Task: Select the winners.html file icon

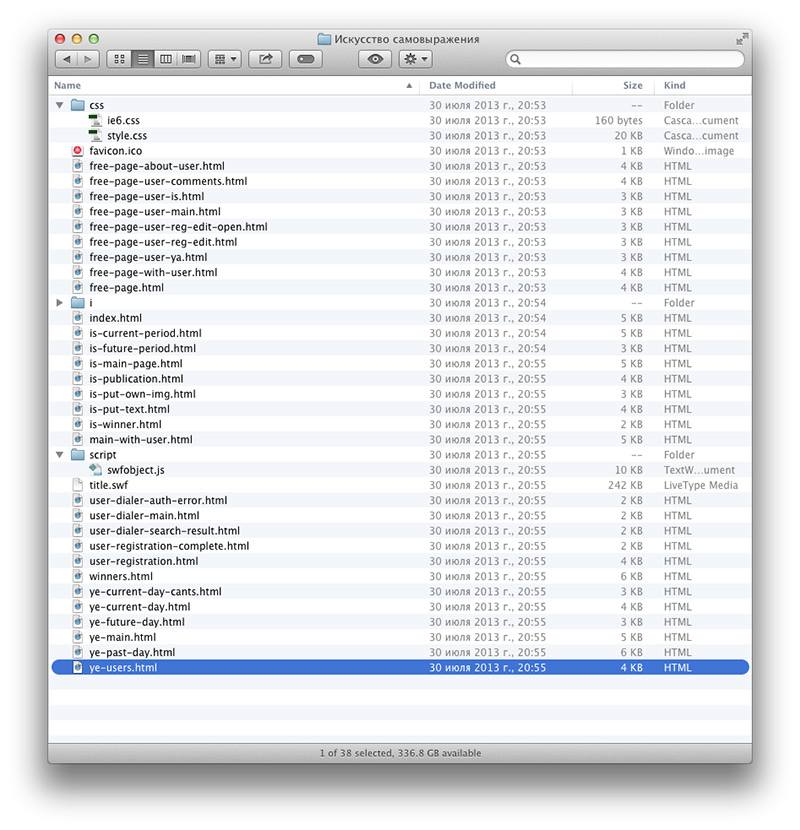Action: click(x=78, y=576)
